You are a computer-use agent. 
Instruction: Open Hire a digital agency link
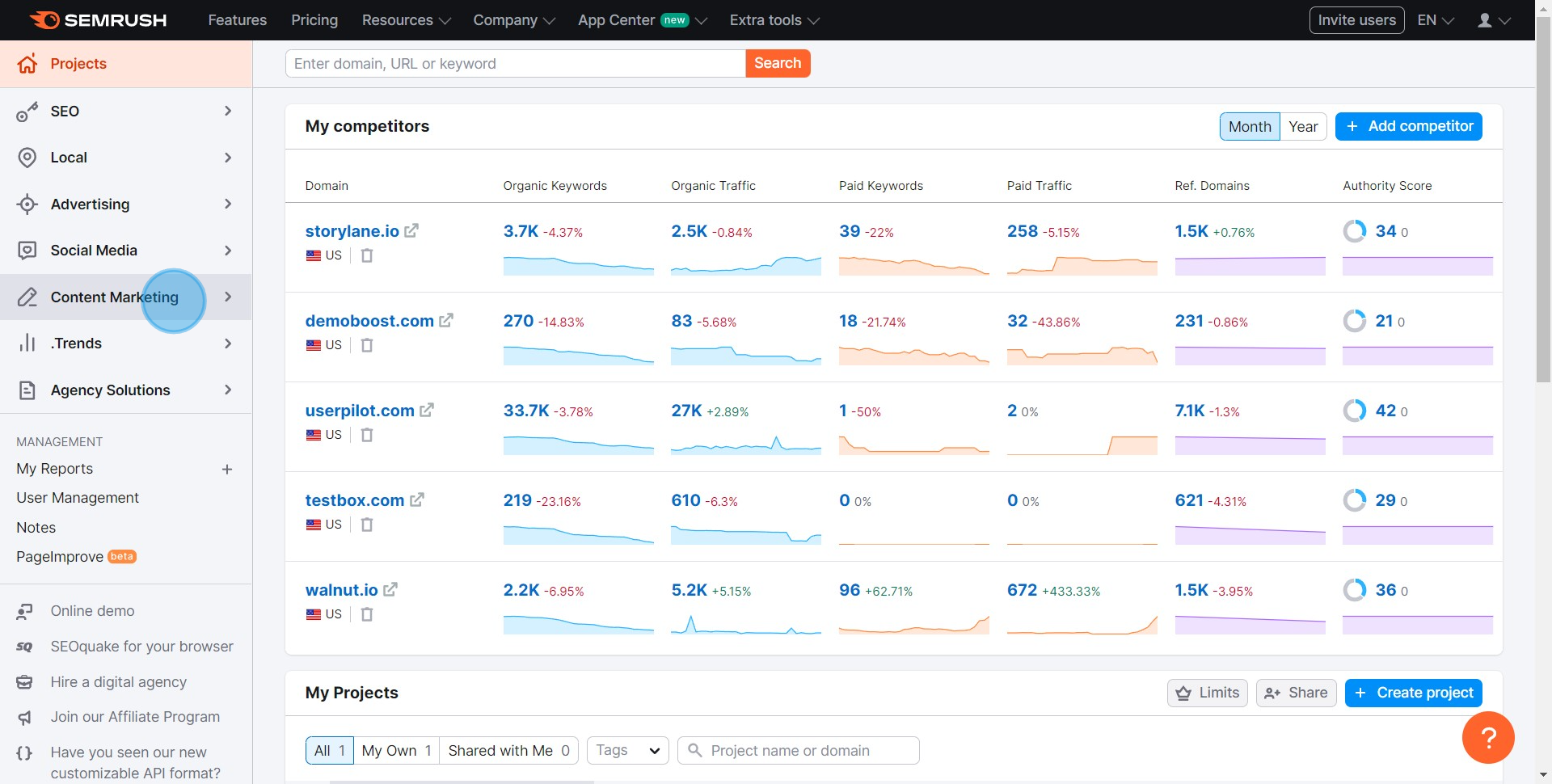pyautogui.click(x=118, y=682)
